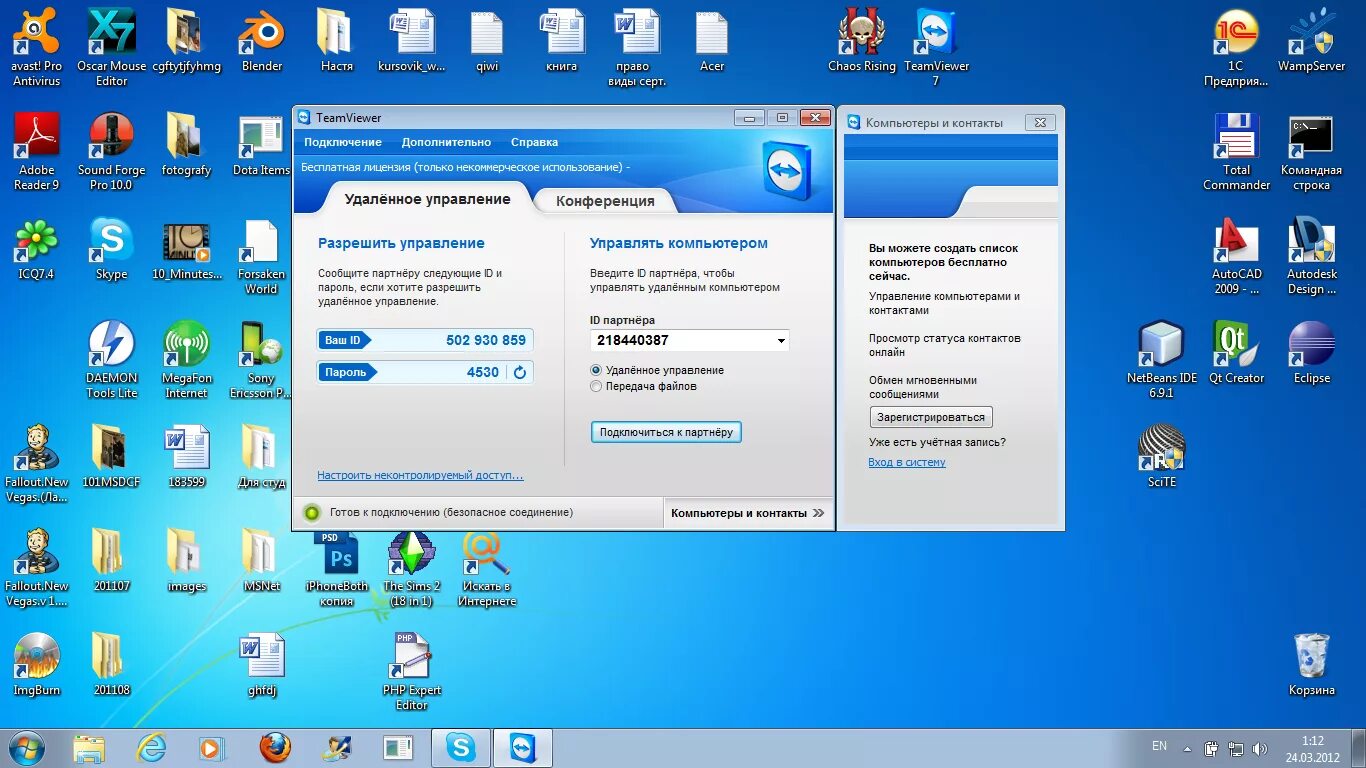
Task: Launch Blender from the desktop
Action: pyautogui.click(x=261, y=40)
